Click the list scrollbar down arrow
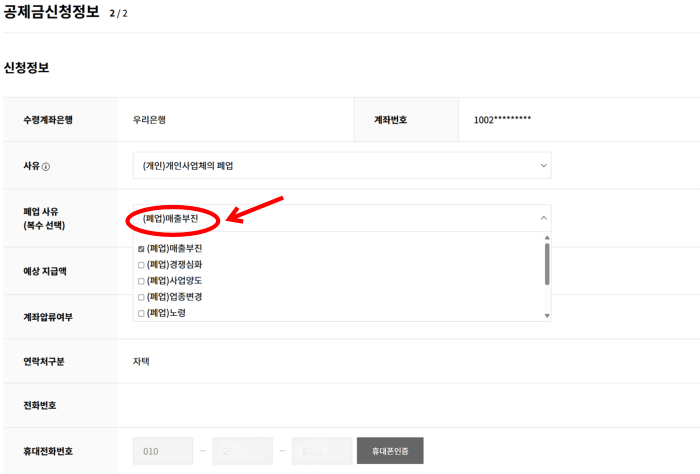This screenshot has height=474, width=700. click(x=547, y=316)
